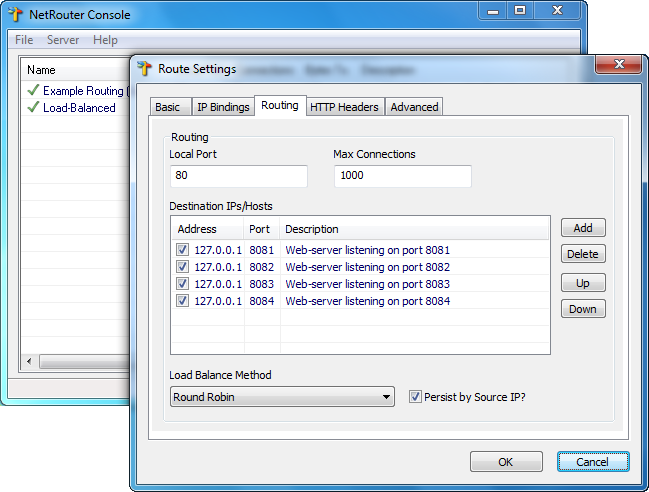Select the 127.0.0.1 address in the 8081 row

pyautogui.click(x=218, y=250)
